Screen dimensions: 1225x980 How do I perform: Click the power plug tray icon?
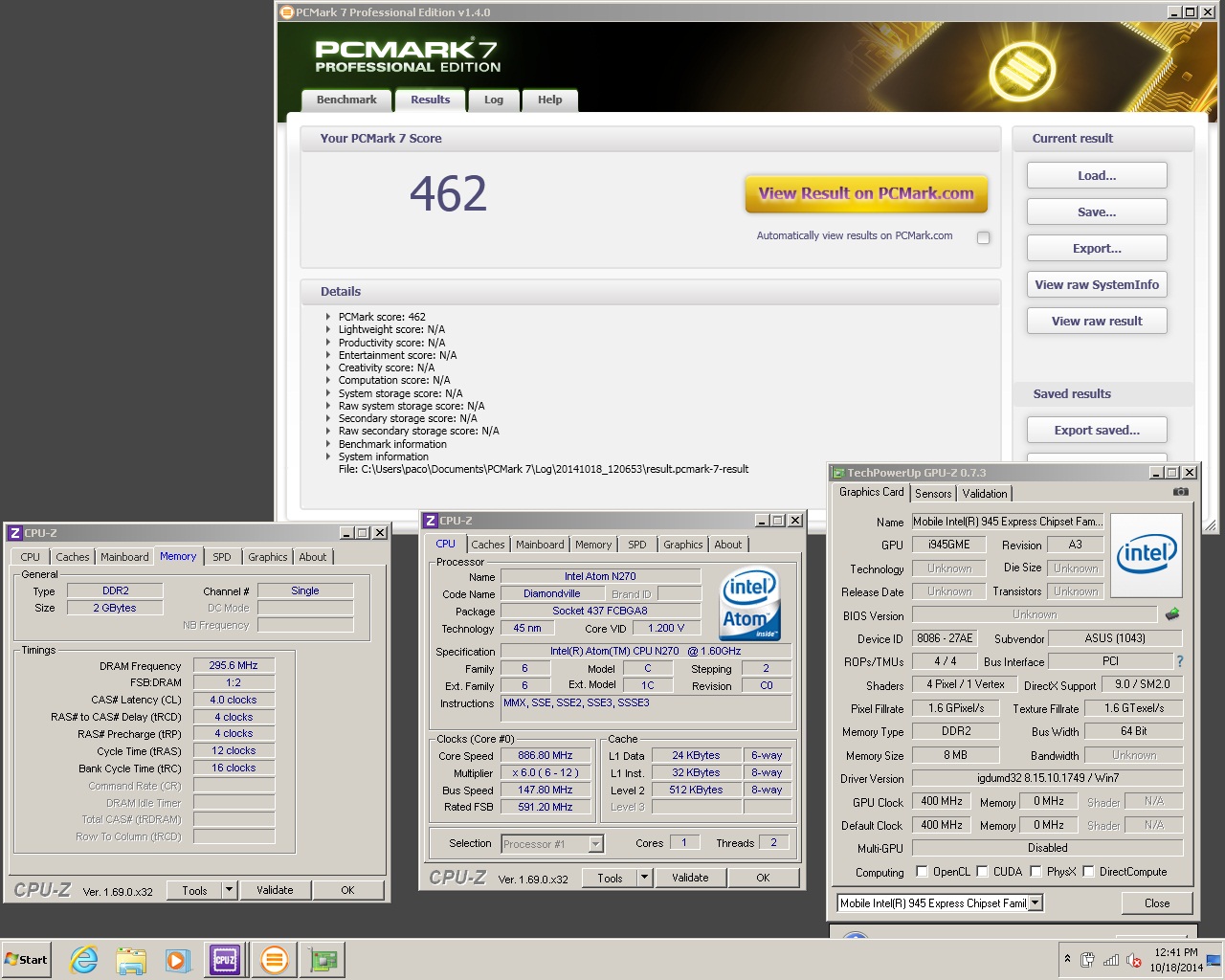(x=1088, y=960)
